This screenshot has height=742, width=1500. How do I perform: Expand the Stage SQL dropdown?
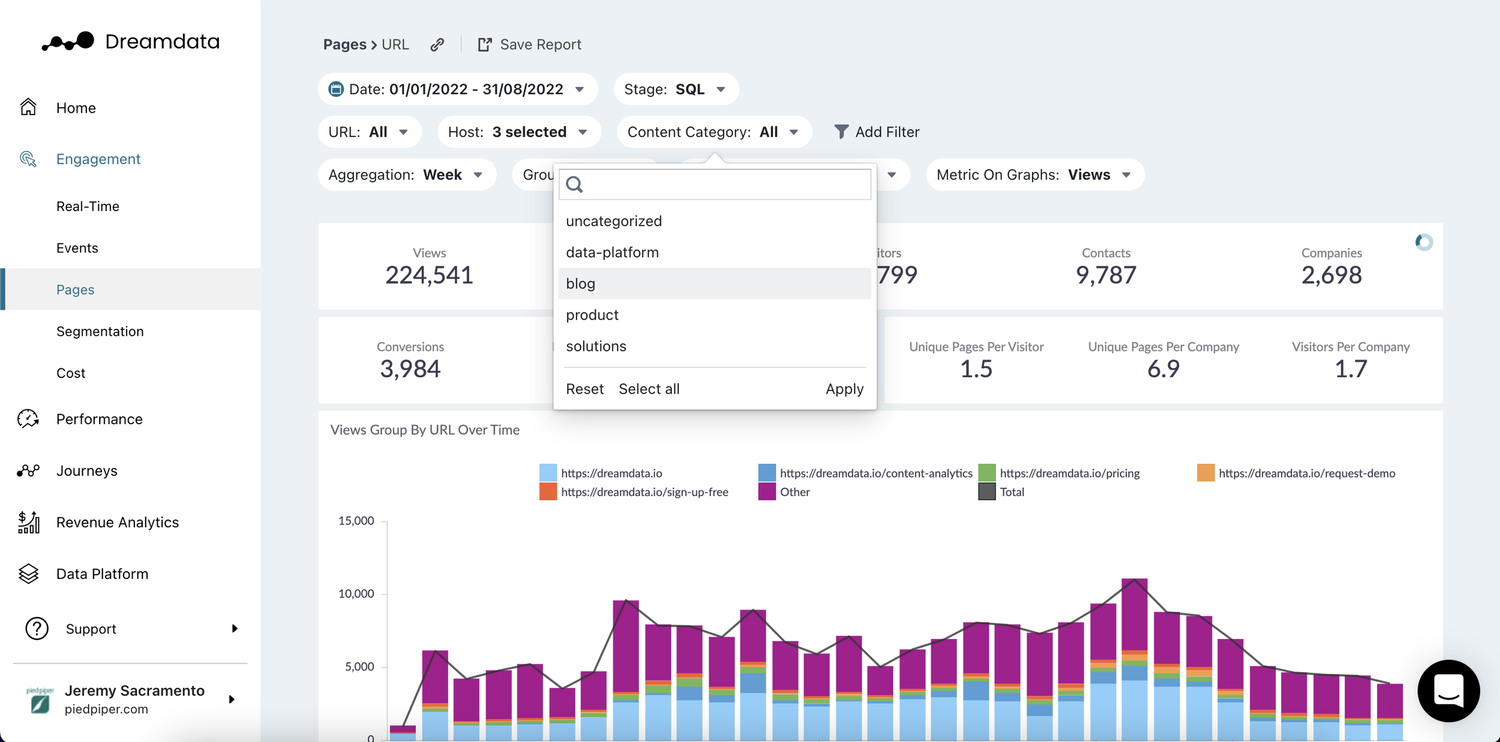[x=676, y=88]
